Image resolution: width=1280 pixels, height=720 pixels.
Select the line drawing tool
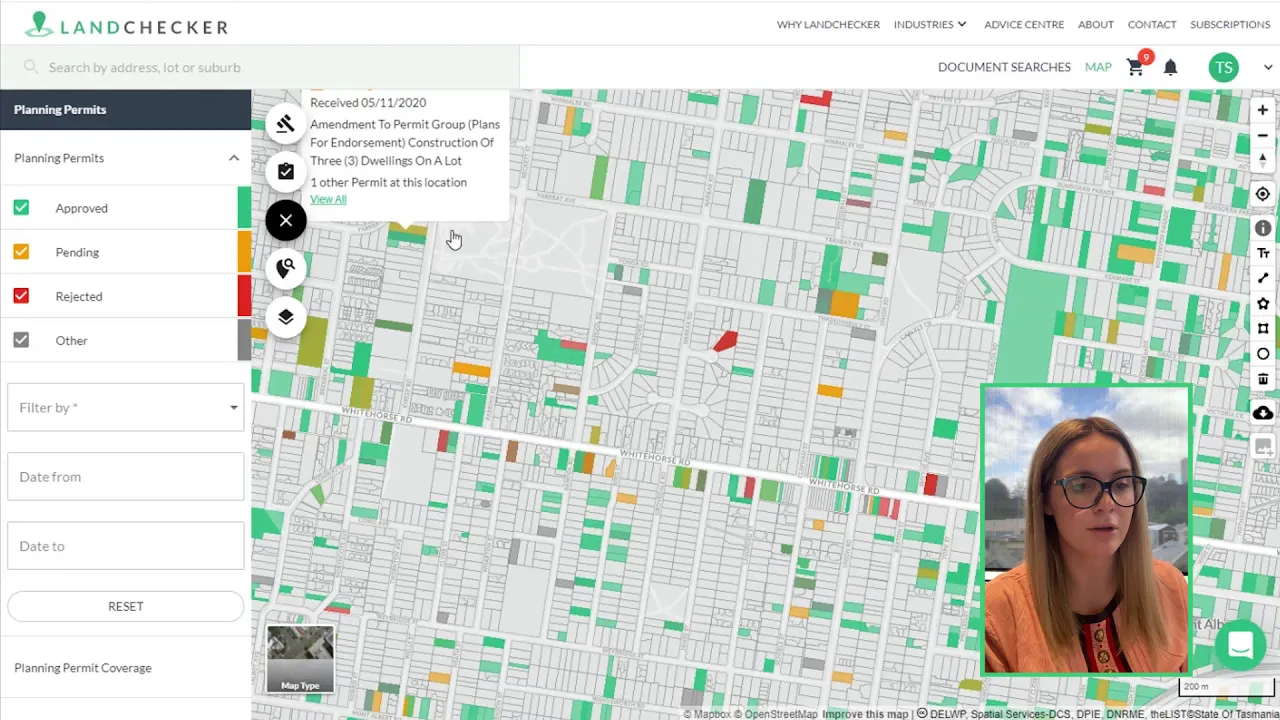coord(1263,278)
